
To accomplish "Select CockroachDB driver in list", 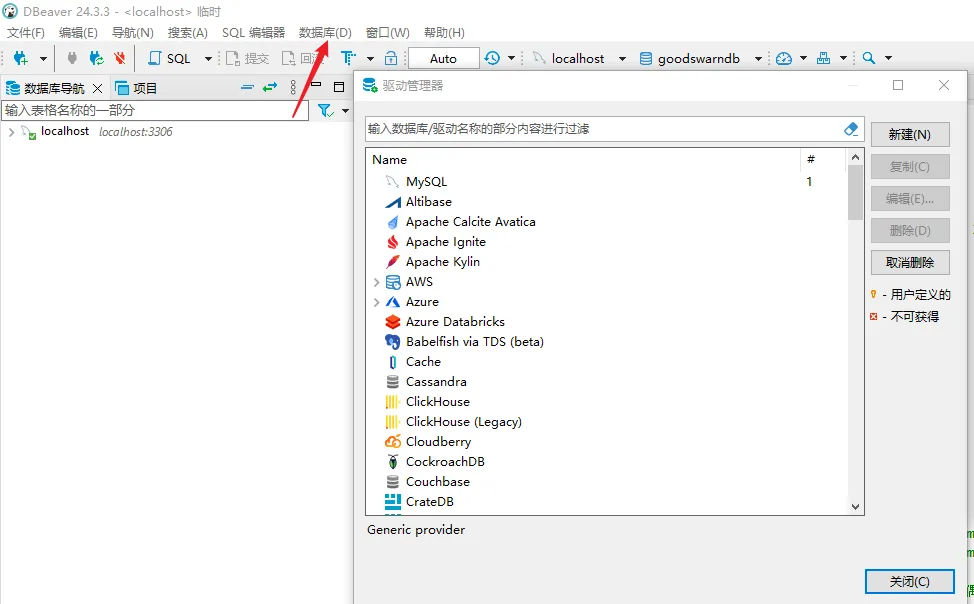I will (x=445, y=462).
